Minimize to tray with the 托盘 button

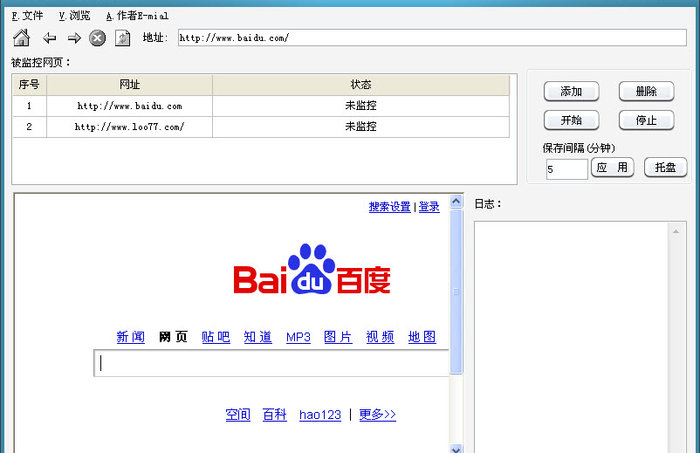pyautogui.click(x=665, y=168)
